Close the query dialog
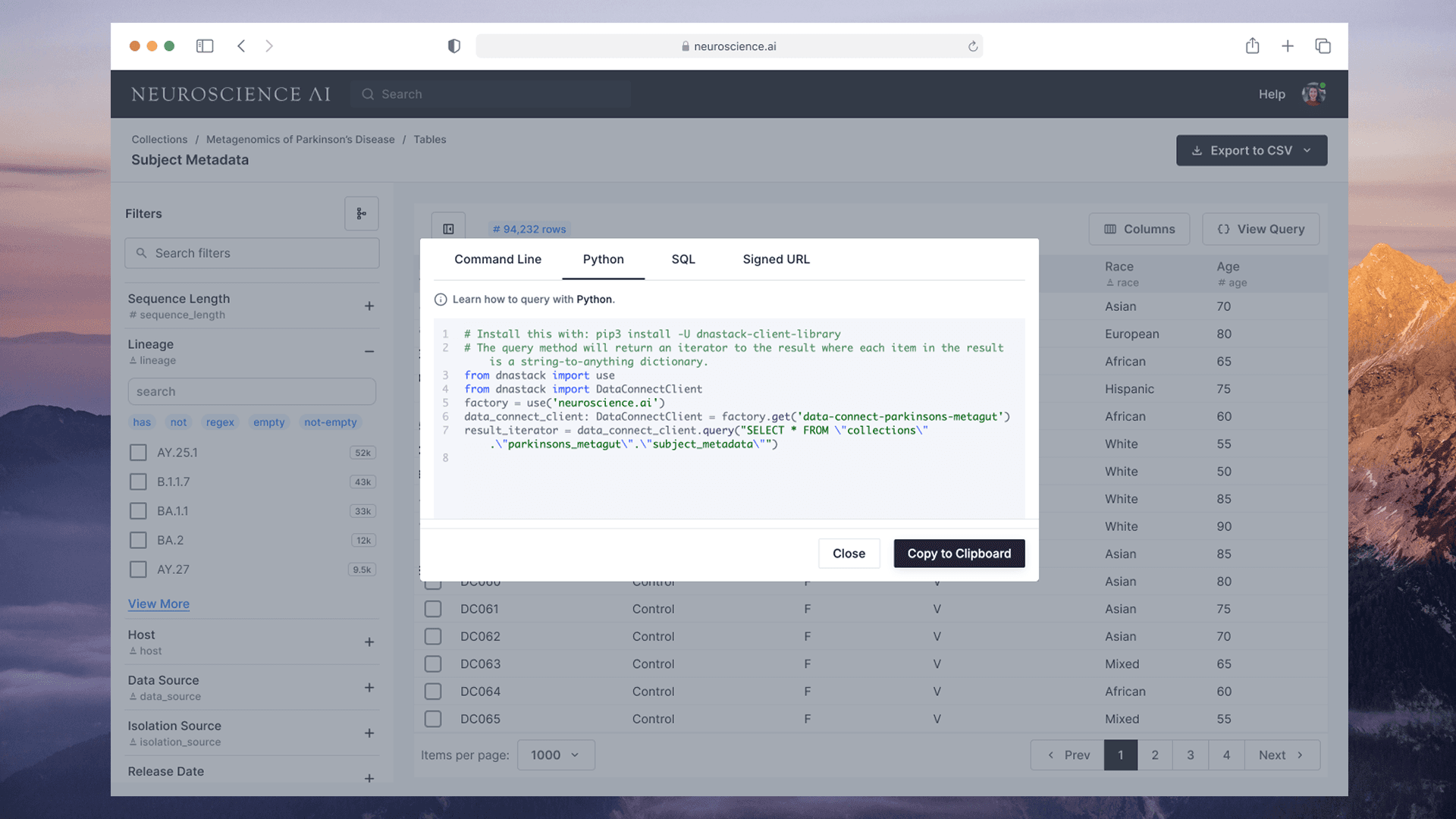Image resolution: width=1456 pixels, height=819 pixels. pyautogui.click(x=849, y=554)
